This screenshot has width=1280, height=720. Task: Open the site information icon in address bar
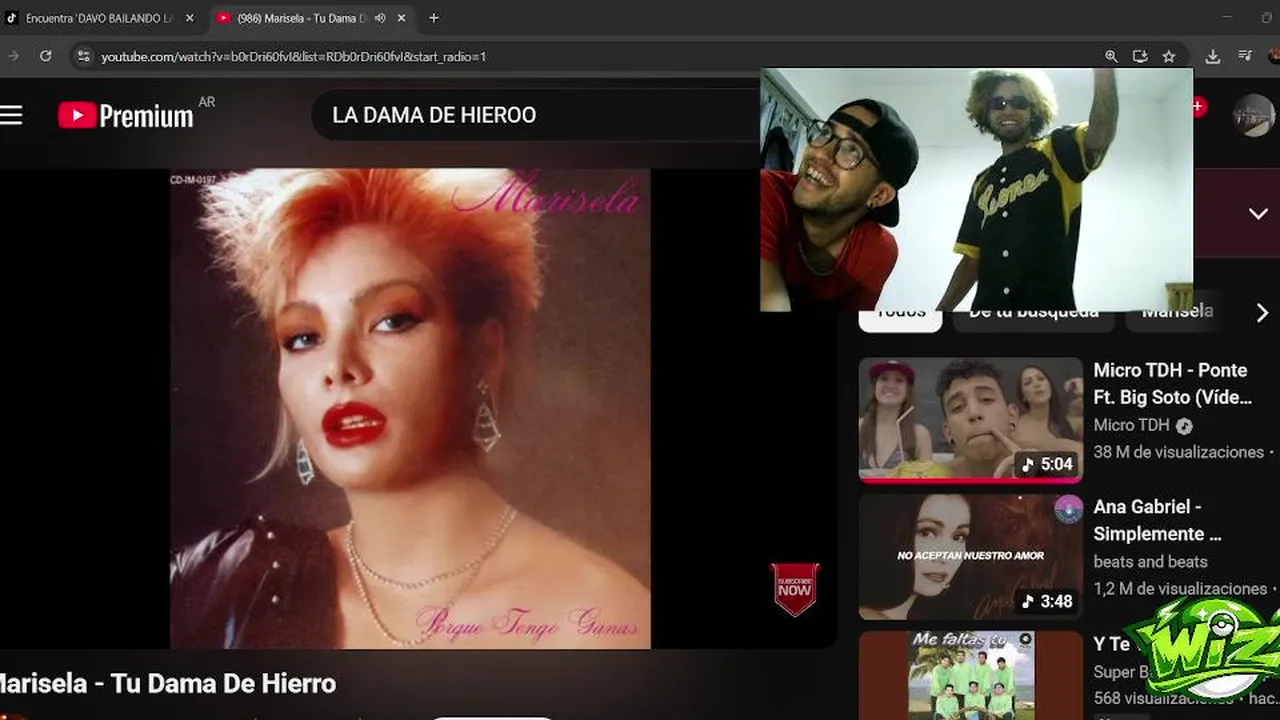pos(84,56)
